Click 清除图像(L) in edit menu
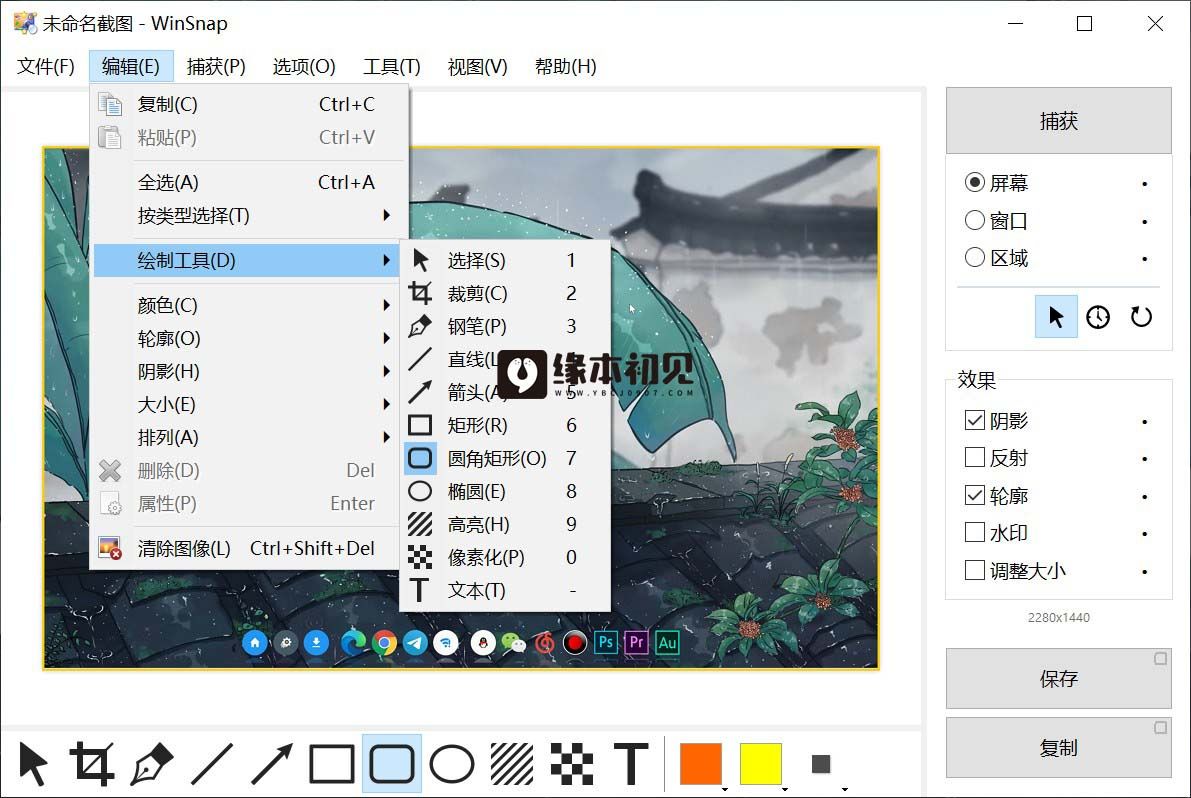This screenshot has height=798, width=1191. pos(247,548)
